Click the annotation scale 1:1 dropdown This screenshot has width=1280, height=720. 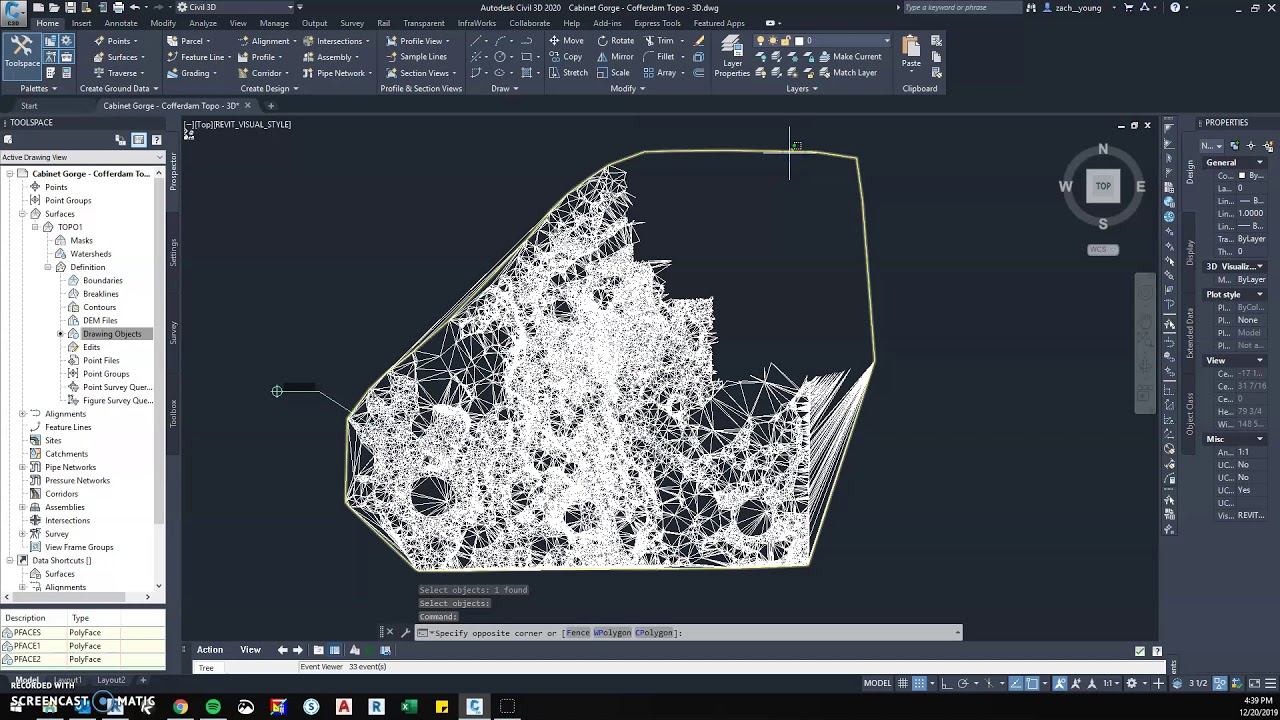click(1110, 683)
